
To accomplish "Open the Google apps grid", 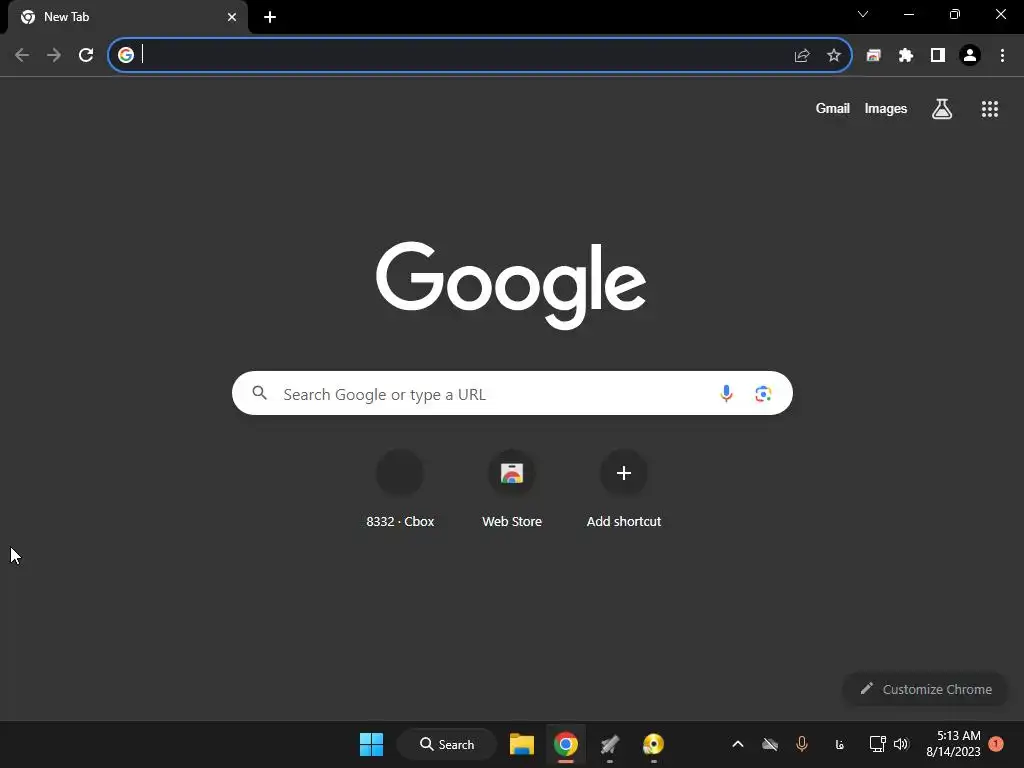I will click(x=990, y=109).
